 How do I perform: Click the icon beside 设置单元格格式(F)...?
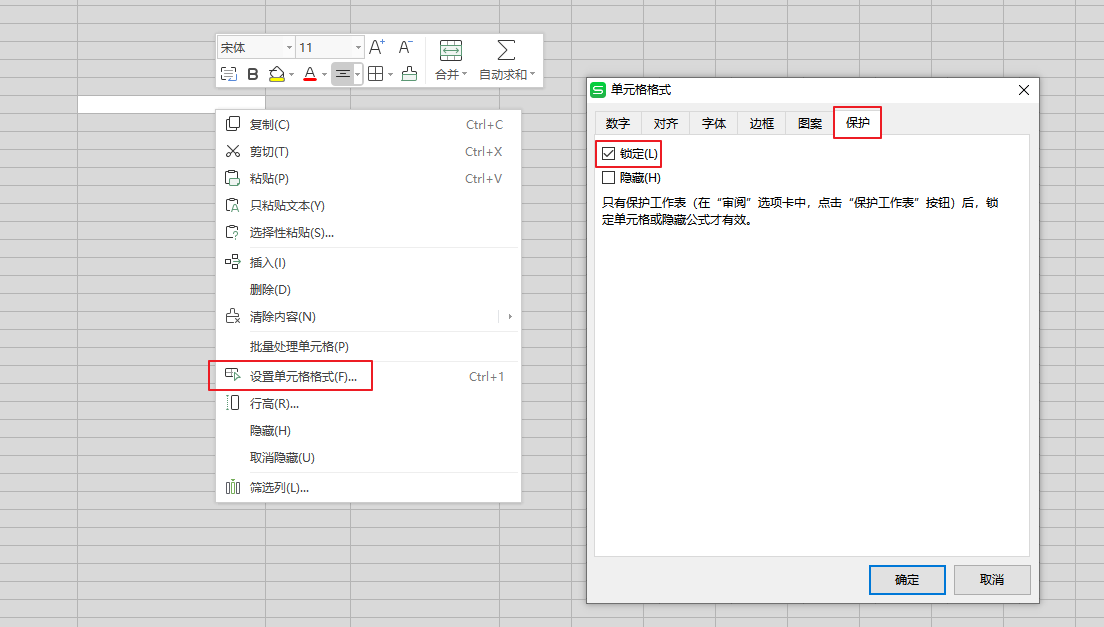(232, 375)
